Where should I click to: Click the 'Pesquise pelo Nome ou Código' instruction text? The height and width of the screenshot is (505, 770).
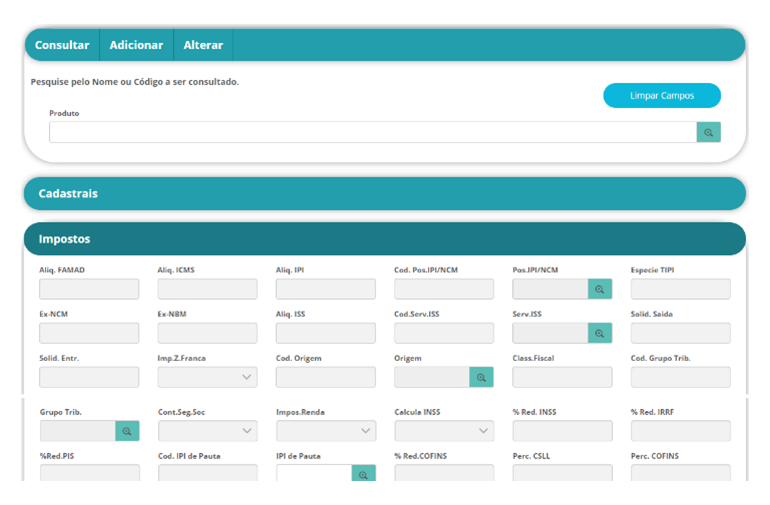[x=135, y=82]
